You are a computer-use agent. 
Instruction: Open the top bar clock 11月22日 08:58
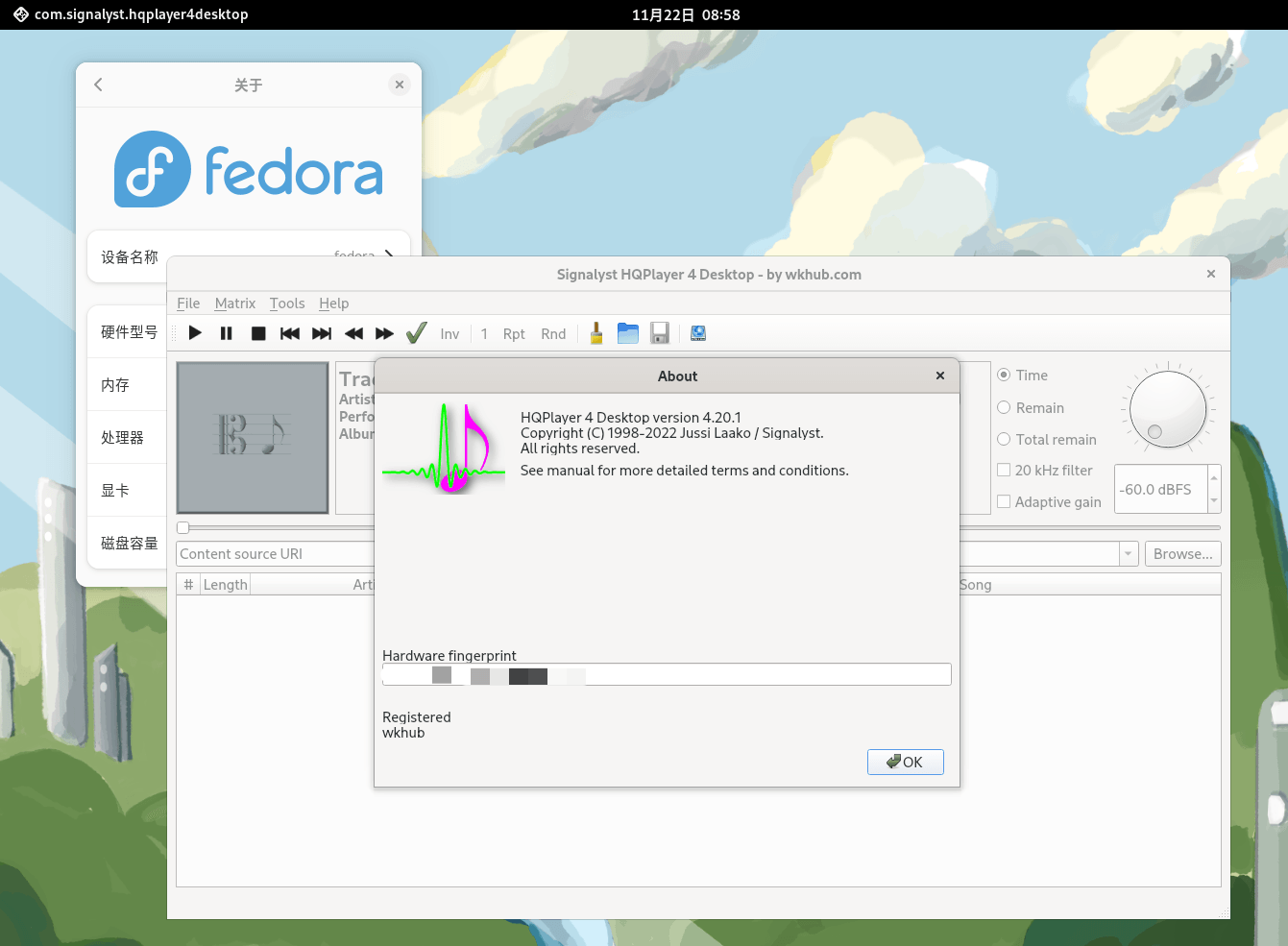coord(686,14)
